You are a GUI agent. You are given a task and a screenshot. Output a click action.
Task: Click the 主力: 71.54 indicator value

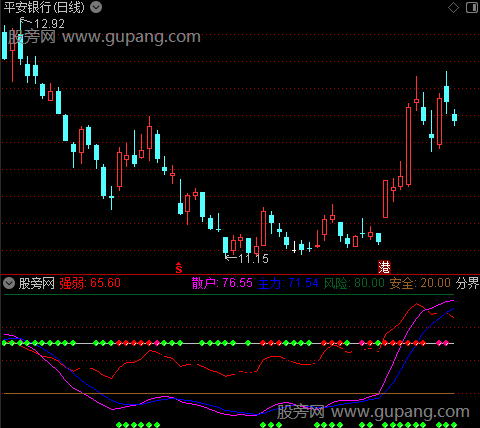coord(288,283)
